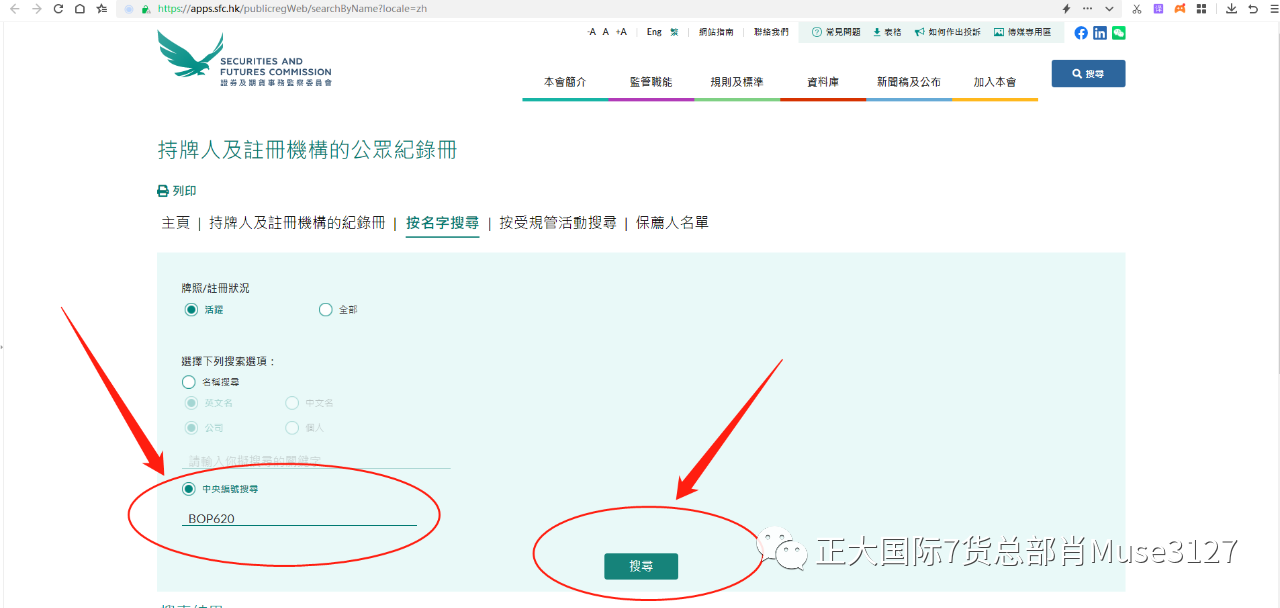Viewport: 1280px width, 608px height.
Task: Click the blue 搜尋 button in the header
Action: click(x=1088, y=74)
